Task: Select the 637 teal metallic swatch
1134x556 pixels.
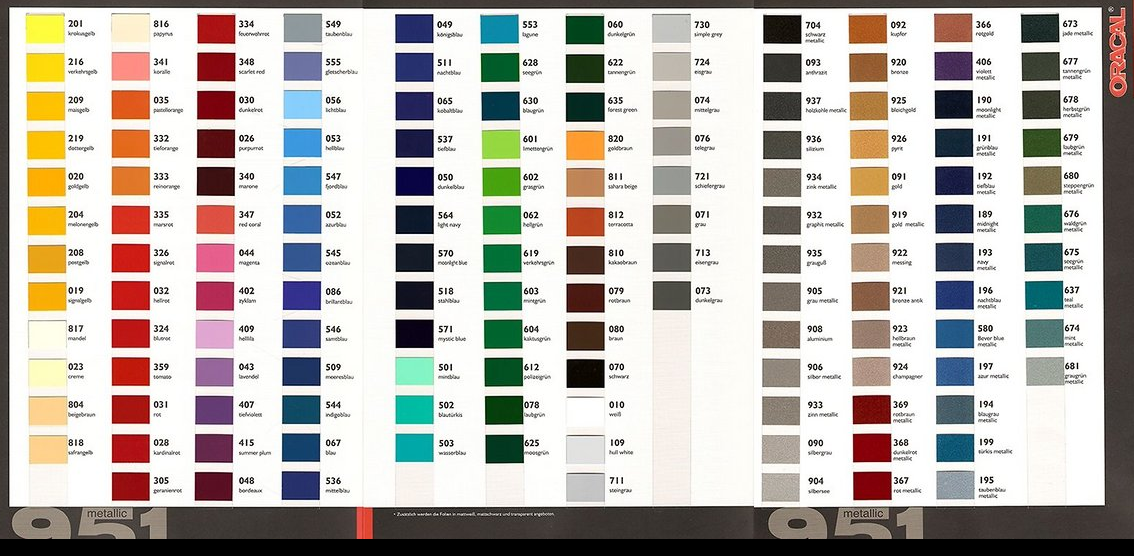Action: 1044,295
